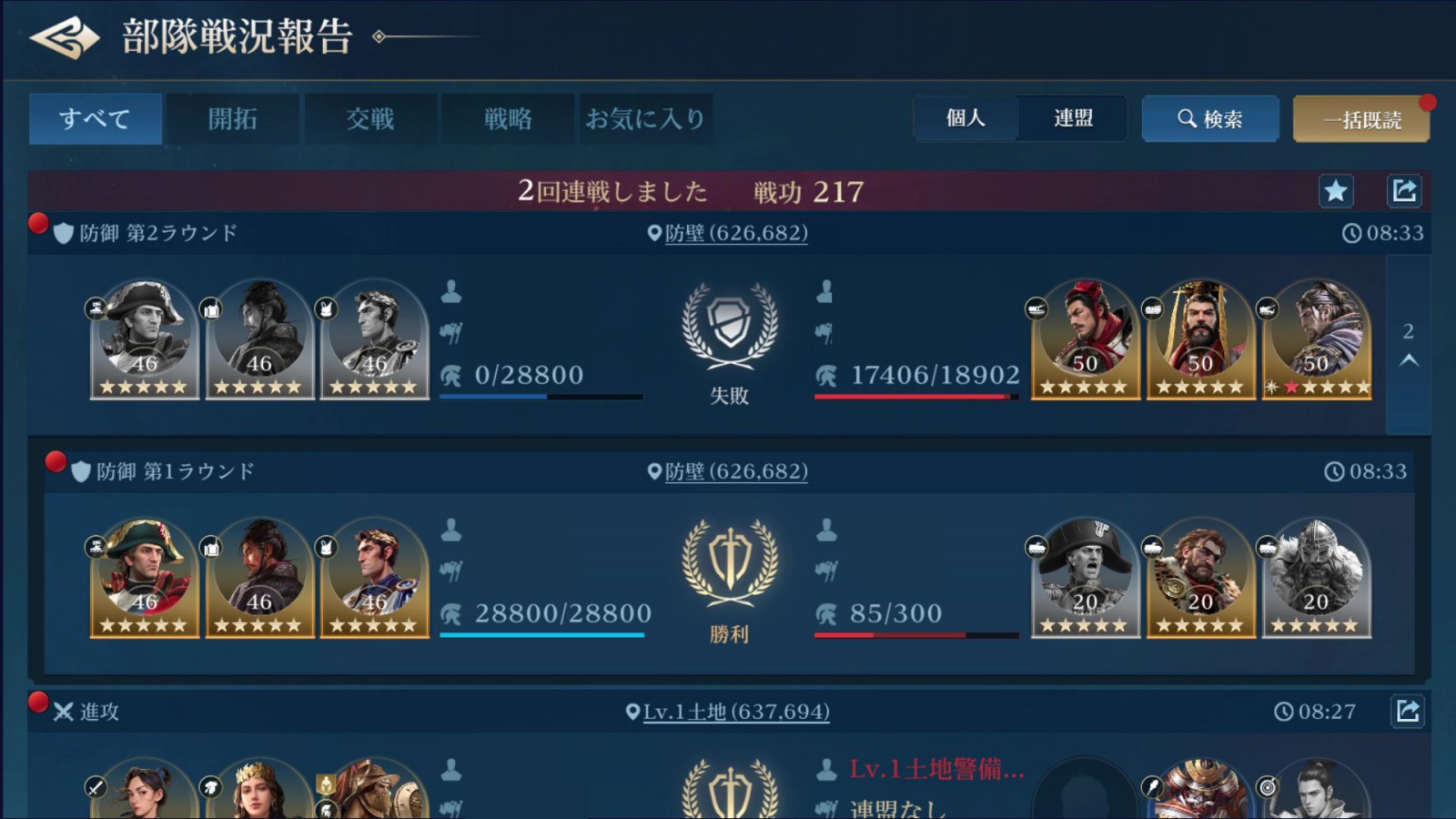The width and height of the screenshot is (1456, 819).
Task: Share the 2-battle report via export icon
Action: (x=1403, y=191)
